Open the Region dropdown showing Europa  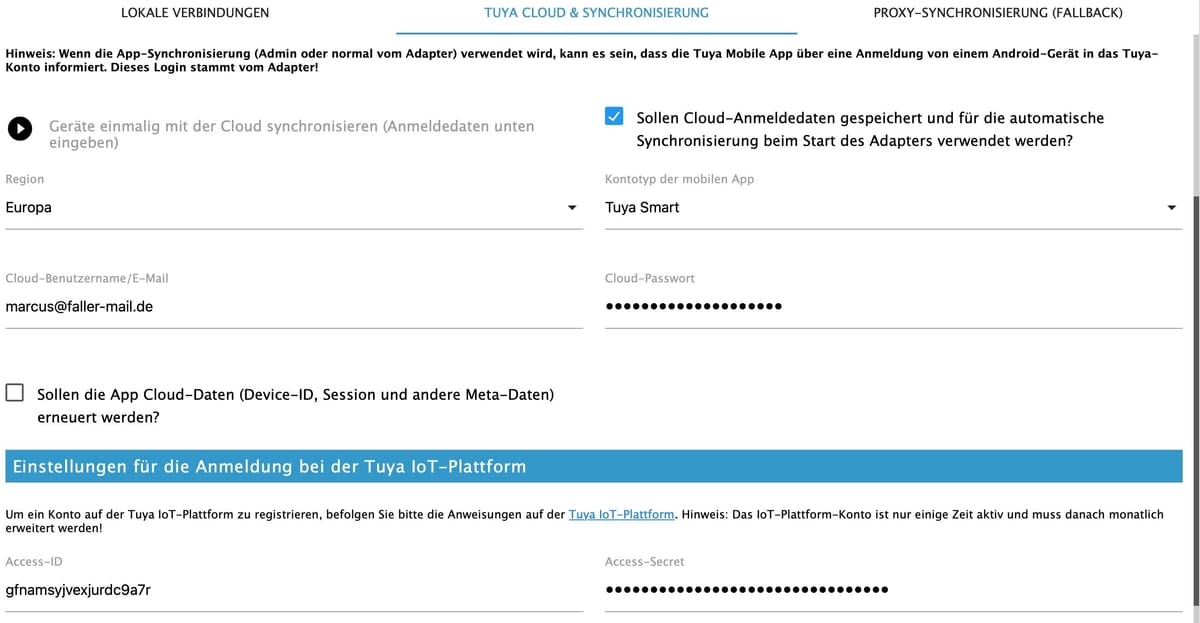pos(294,208)
